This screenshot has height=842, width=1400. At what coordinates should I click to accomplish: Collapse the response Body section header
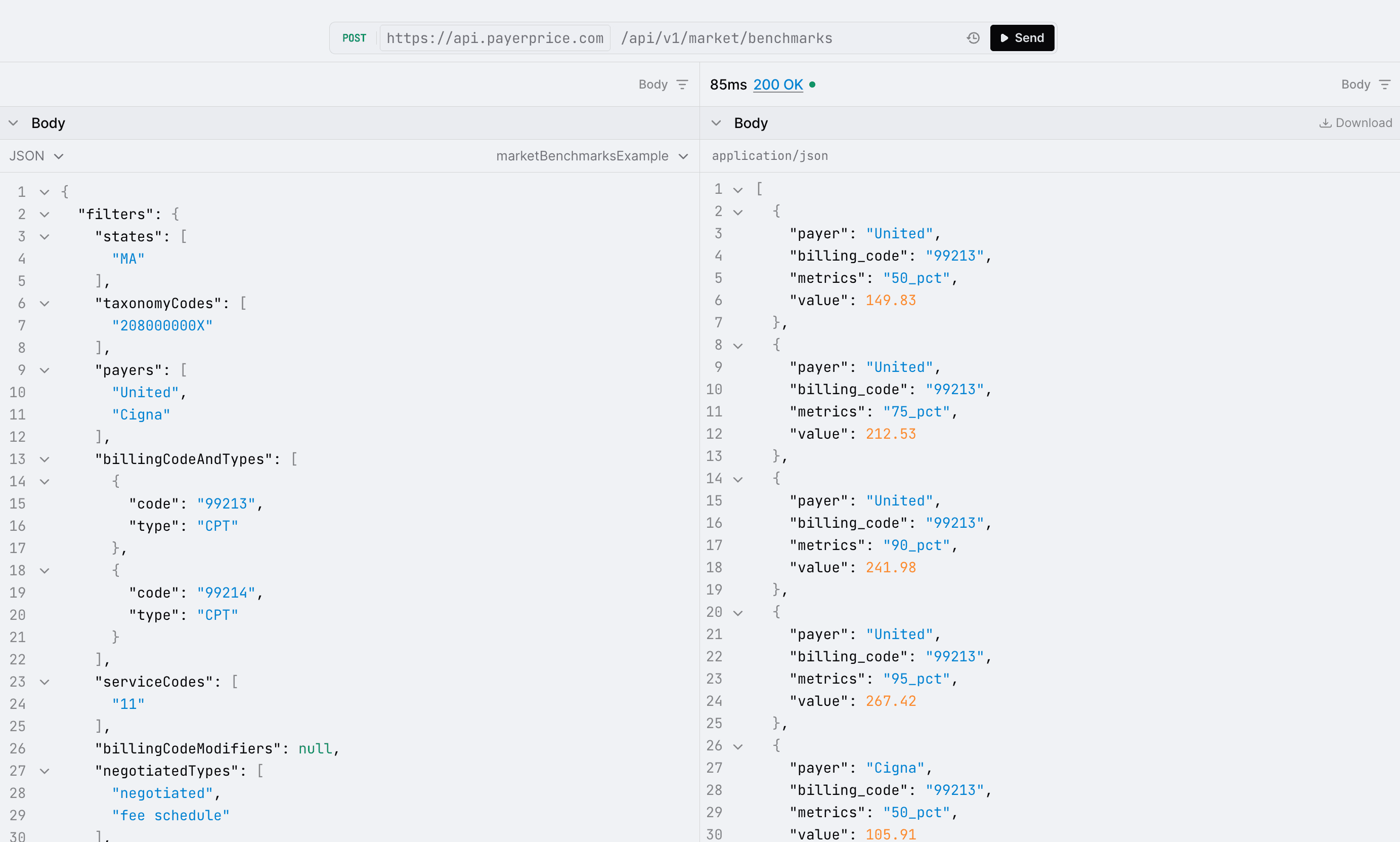[716, 122]
